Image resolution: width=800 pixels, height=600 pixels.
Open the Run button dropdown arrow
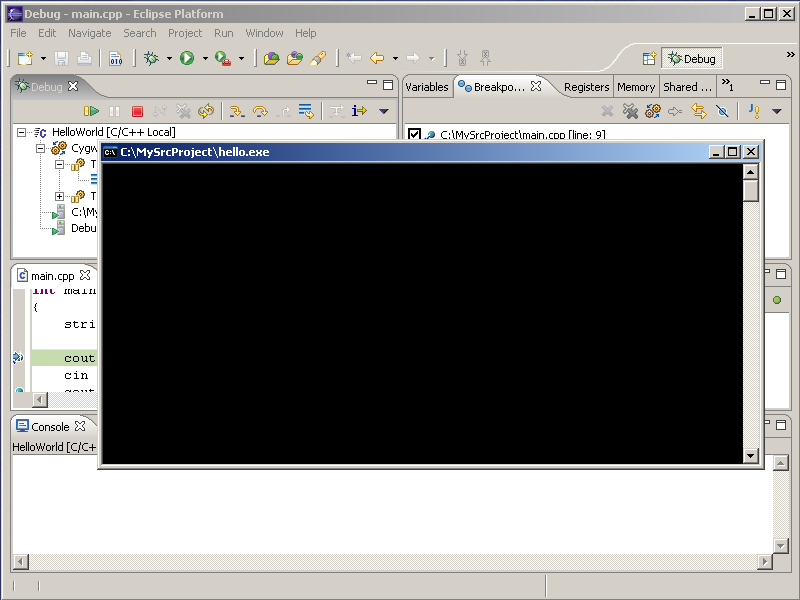[x=205, y=59]
